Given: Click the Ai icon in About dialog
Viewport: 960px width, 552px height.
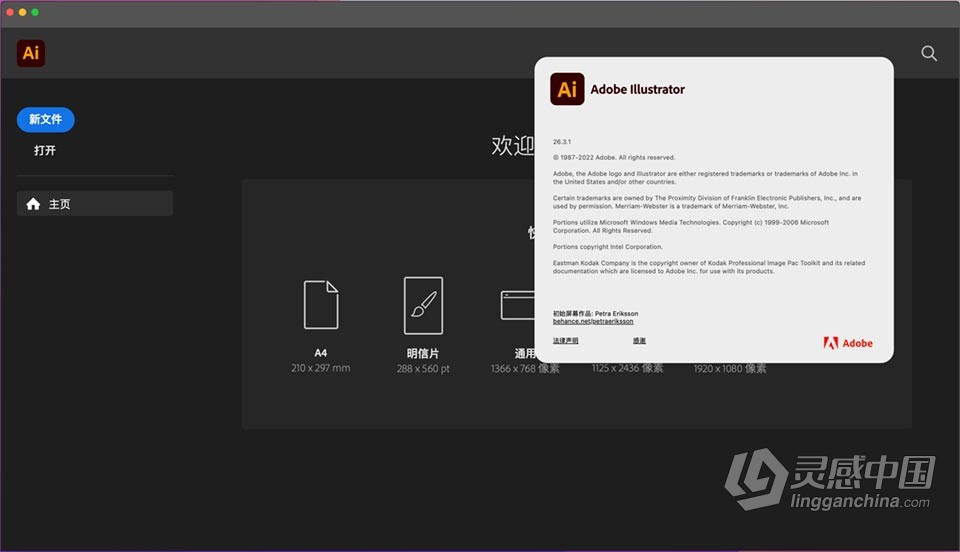Looking at the screenshot, I should (567, 89).
